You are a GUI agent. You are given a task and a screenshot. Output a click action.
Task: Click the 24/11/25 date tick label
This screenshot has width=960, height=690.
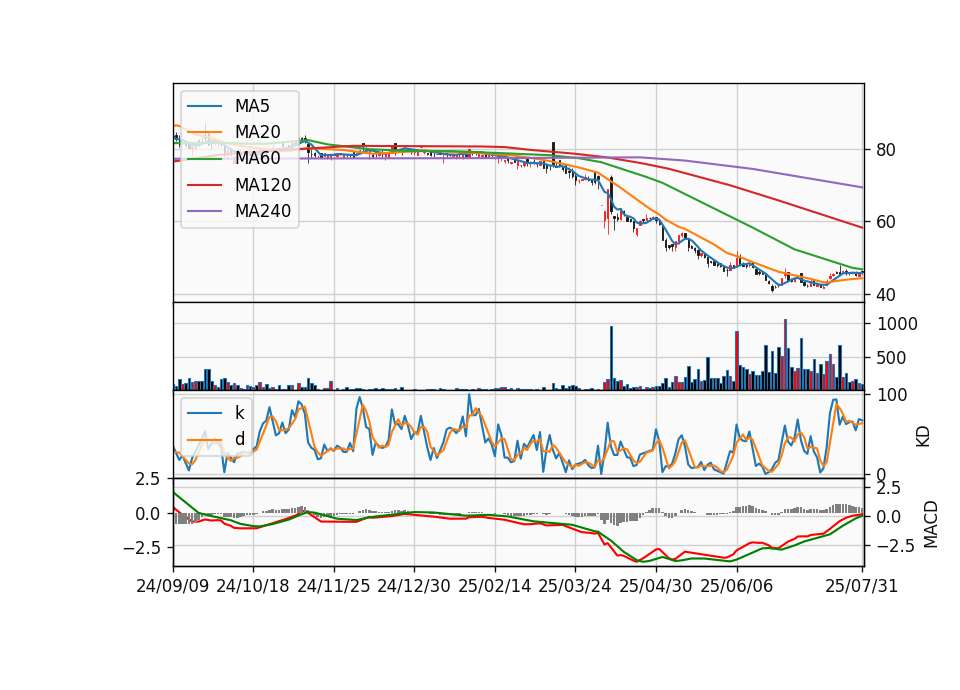click(334, 586)
